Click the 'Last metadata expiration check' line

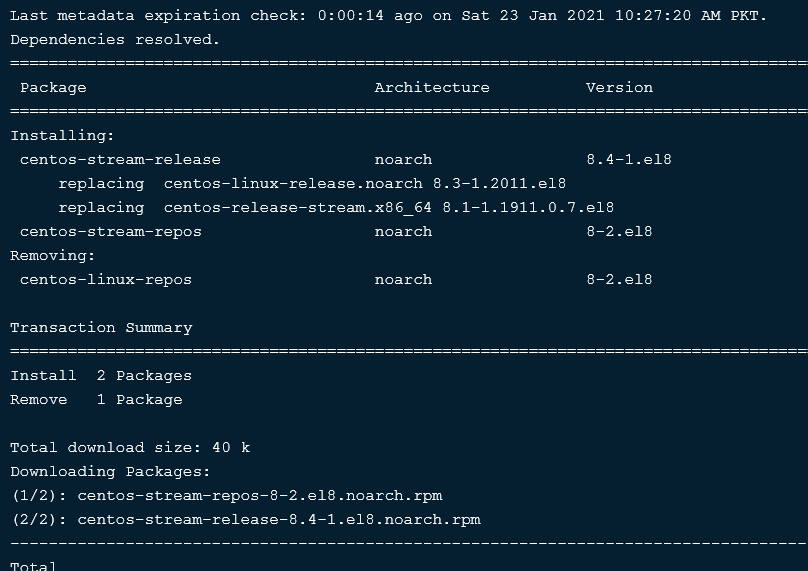pyautogui.click(x=389, y=15)
